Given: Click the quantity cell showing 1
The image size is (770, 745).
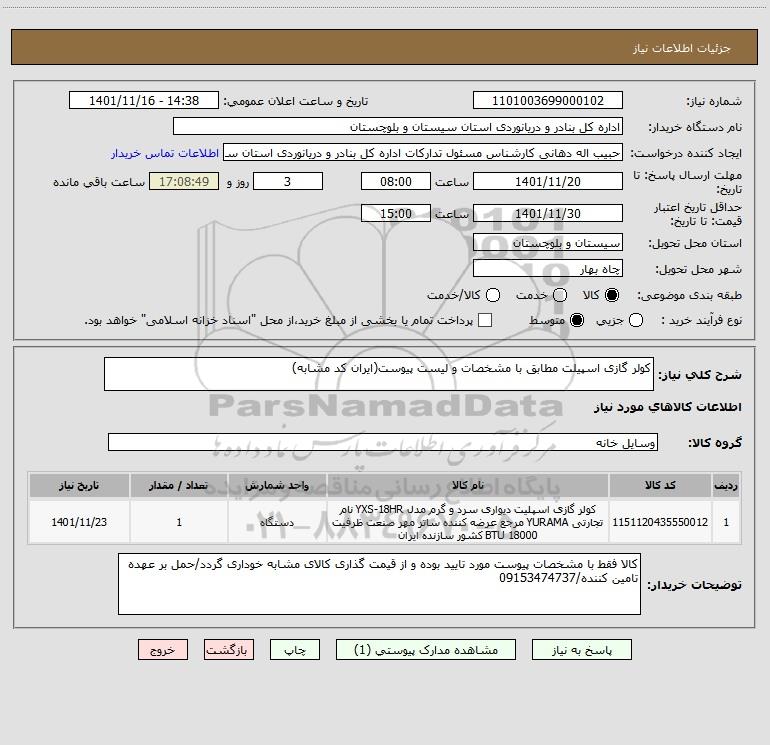Looking at the screenshot, I should click(179, 522).
